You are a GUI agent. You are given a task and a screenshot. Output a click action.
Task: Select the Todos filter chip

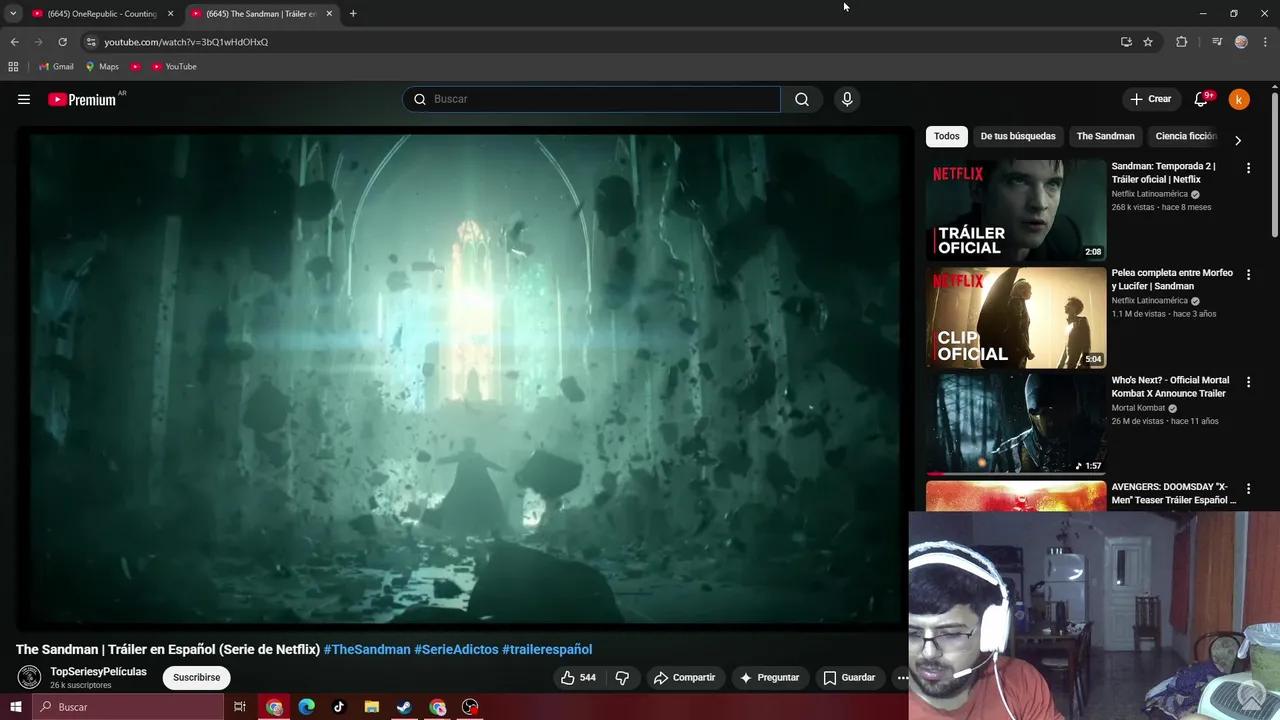click(x=946, y=136)
